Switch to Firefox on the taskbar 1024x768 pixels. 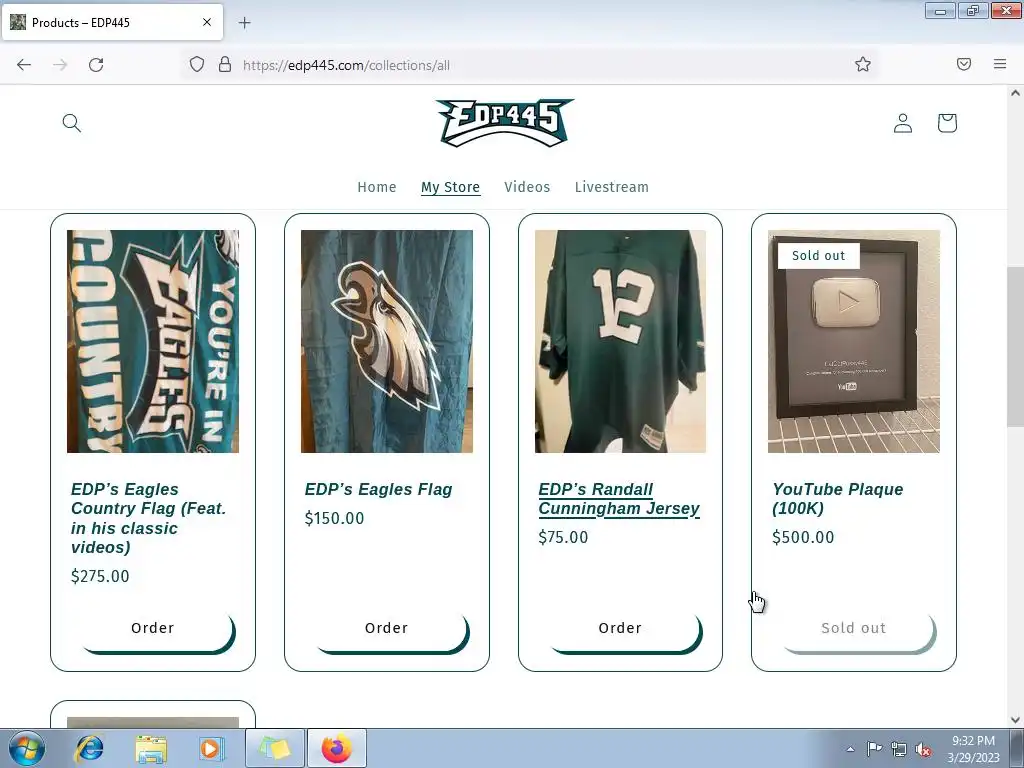point(337,748)
